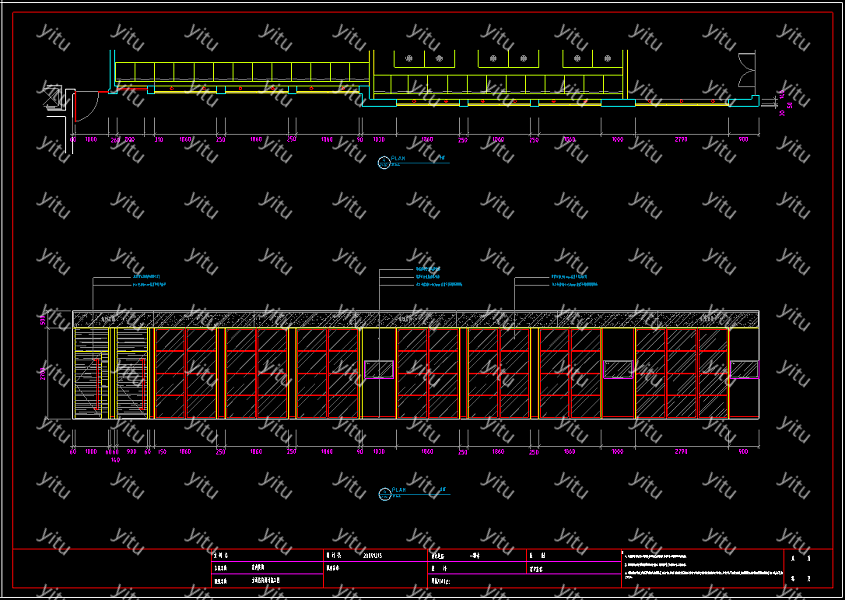Viewport: 845px width, 600px height.
Task: Click the double door symbol at plan's right end
Action: click(x=747, y=71)
